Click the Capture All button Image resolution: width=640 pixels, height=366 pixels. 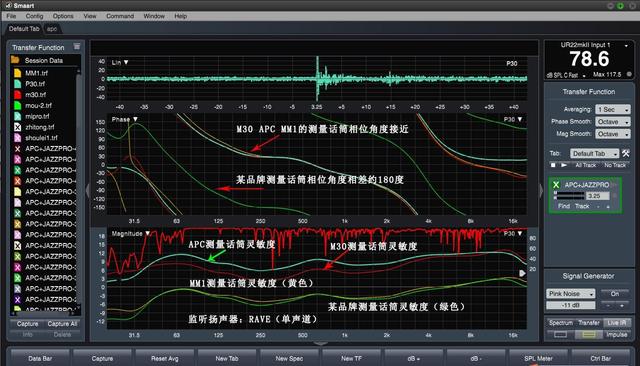(62, 324)
